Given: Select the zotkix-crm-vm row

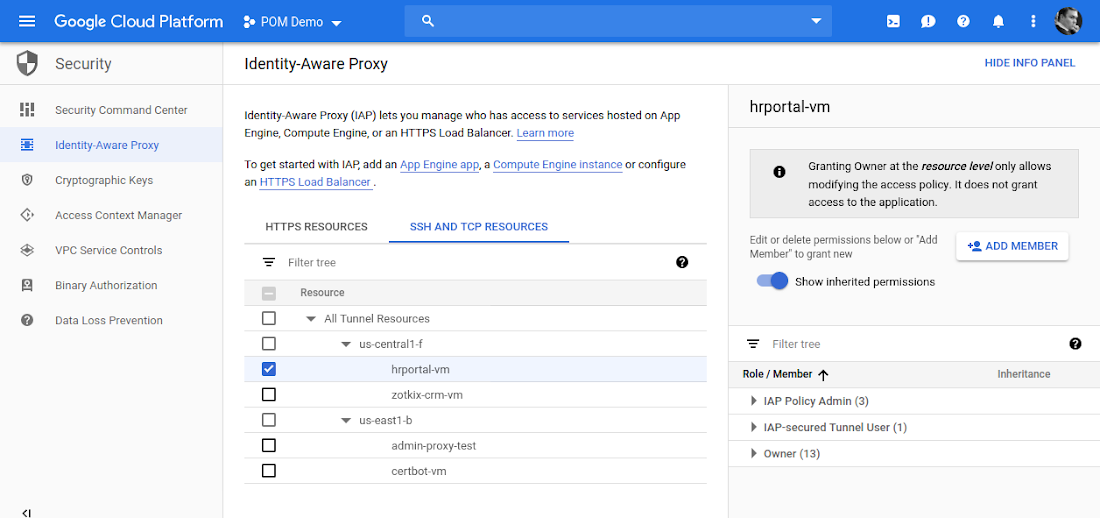Looking at the screenshot, I should [x=475, y=395].
